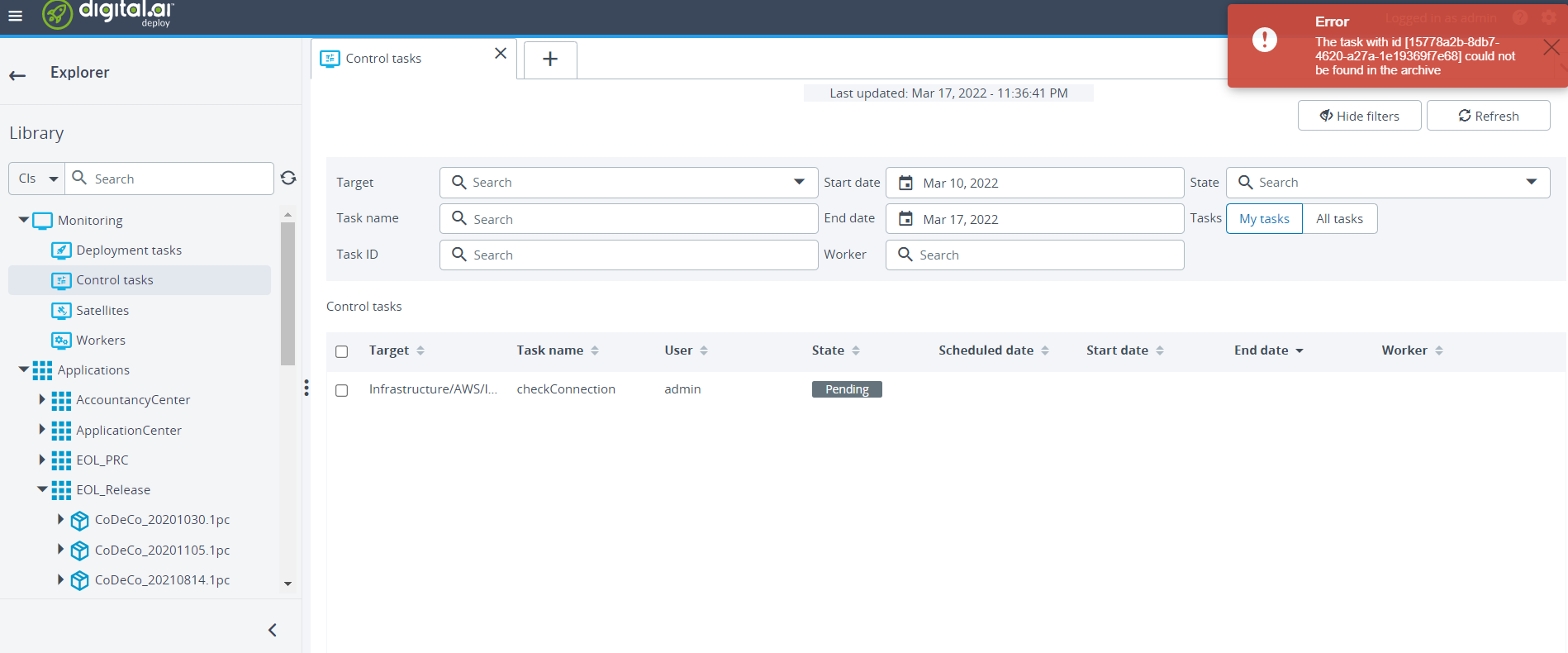The image size is (1568, 653).
Task: Open Satellites in the tree
Action: click(x=102, y=311)
